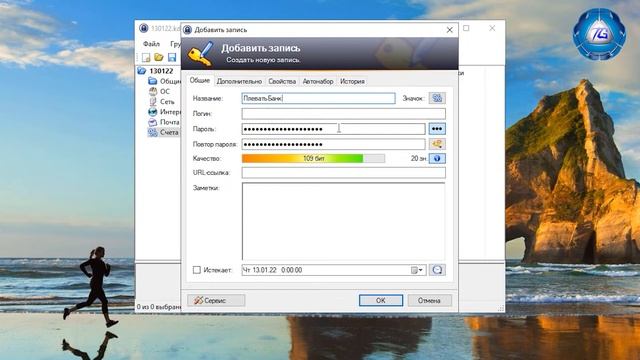This screenshot has height=360, width=640.
Task: Open the entry icon picker next to Значок
Action: (x=437, y=98)
